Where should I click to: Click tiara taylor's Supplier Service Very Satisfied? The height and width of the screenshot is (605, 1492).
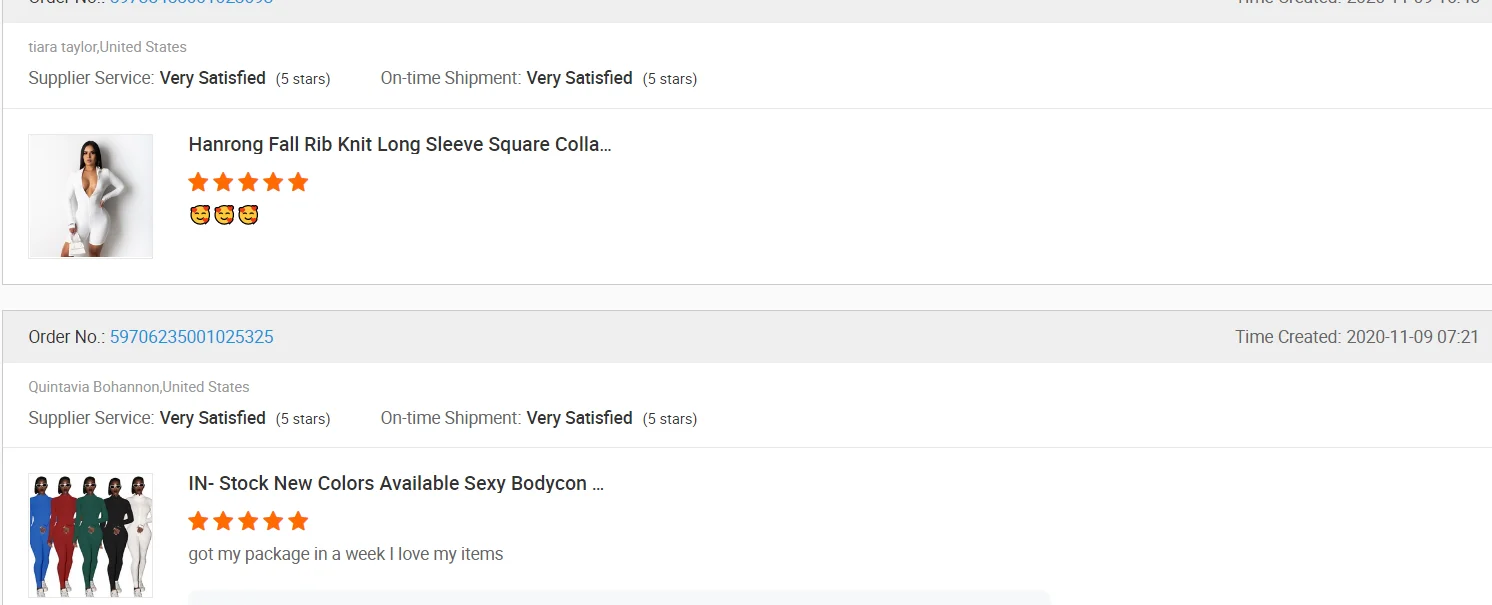coord(213,78)
